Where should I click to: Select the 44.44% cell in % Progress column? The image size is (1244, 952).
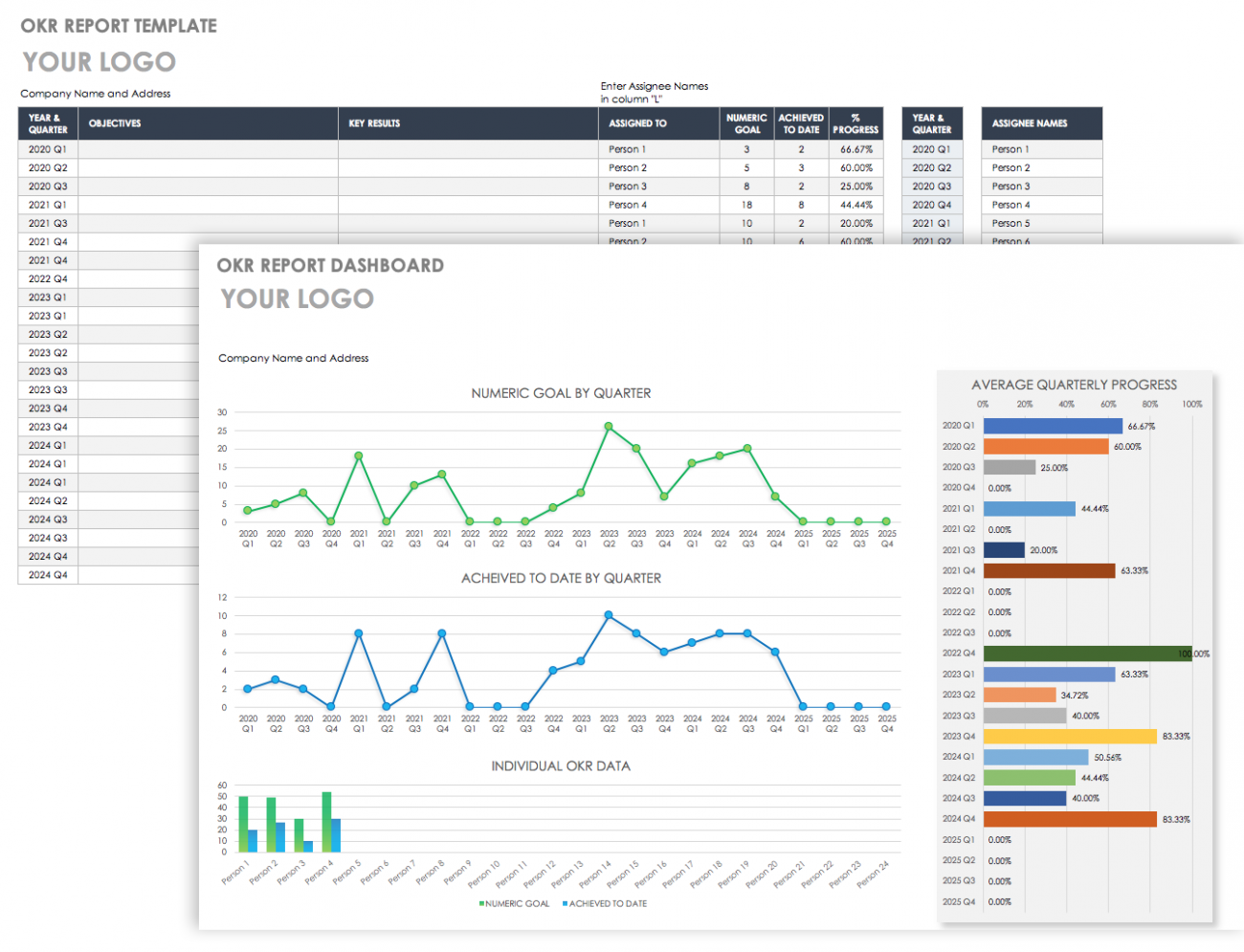[x=855, y=205]
